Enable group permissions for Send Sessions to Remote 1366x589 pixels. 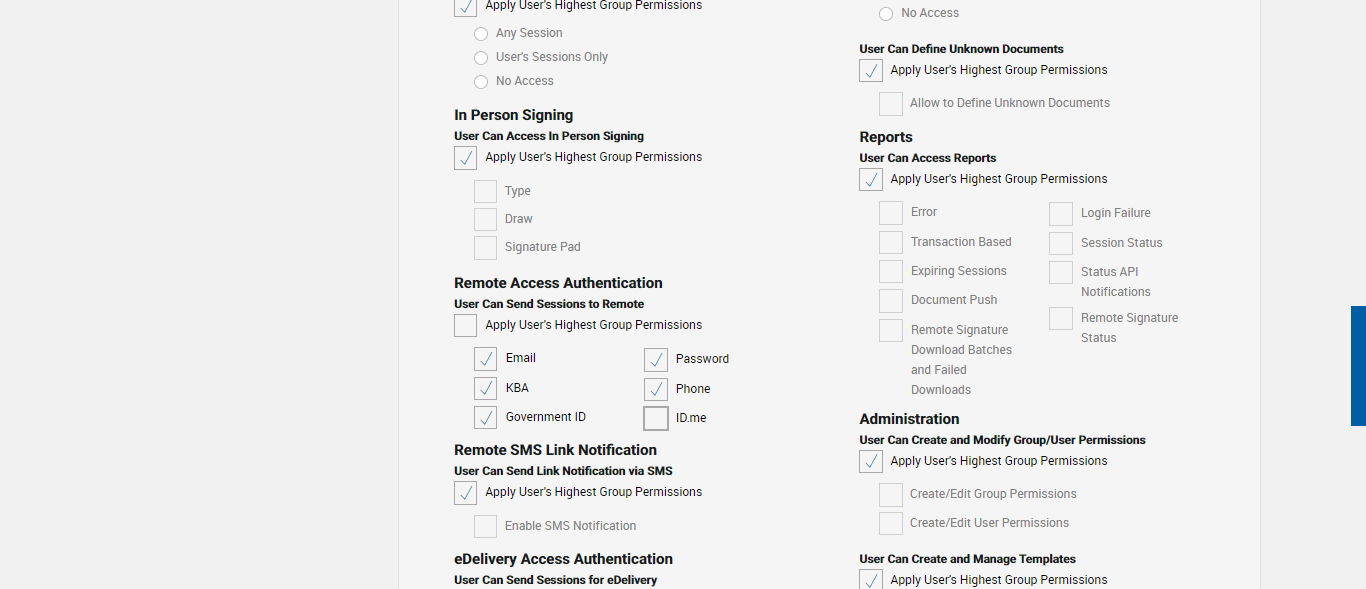(x=466, y=326)
